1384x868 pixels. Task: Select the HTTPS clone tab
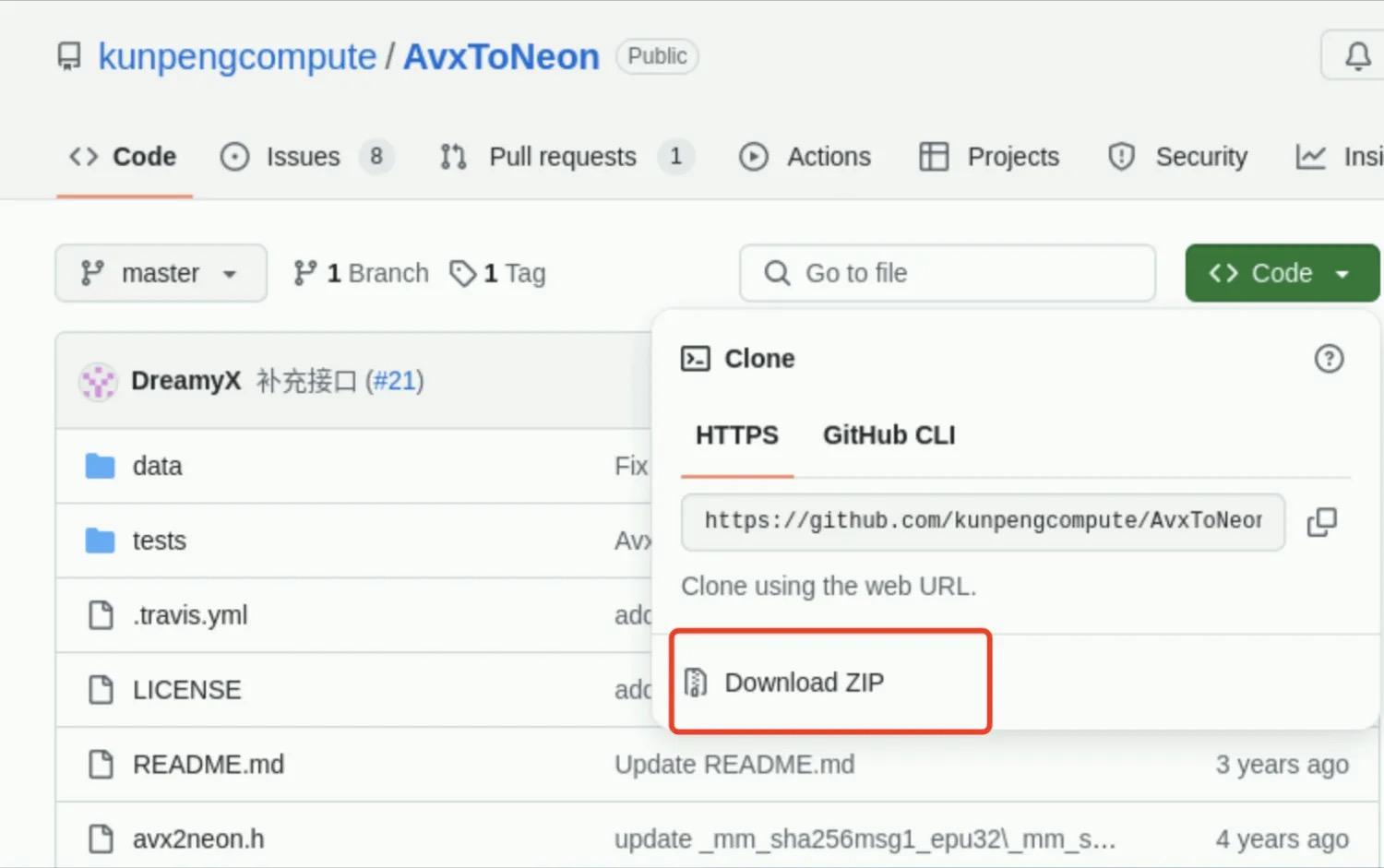click(737, 435)
